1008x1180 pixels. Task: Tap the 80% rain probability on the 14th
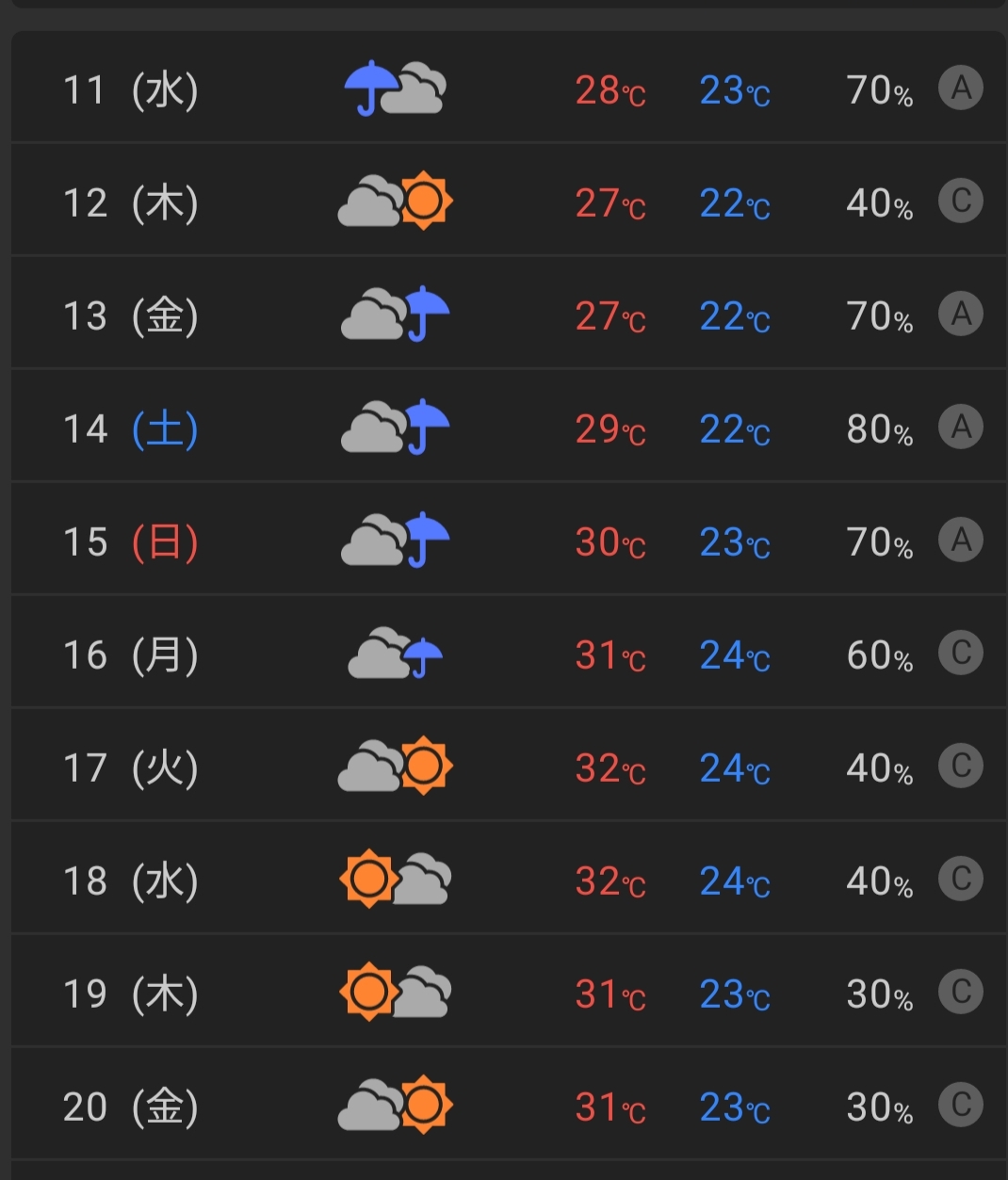880,429
